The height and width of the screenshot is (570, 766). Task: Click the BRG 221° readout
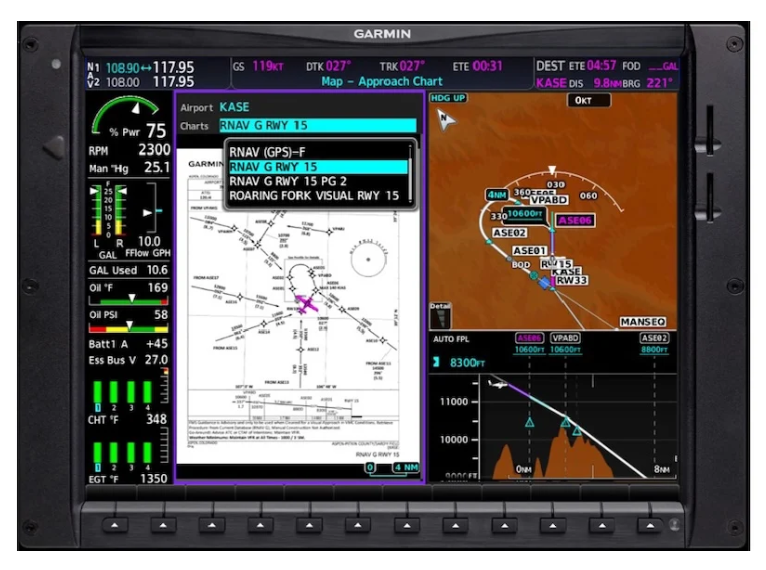pos(648,83)
